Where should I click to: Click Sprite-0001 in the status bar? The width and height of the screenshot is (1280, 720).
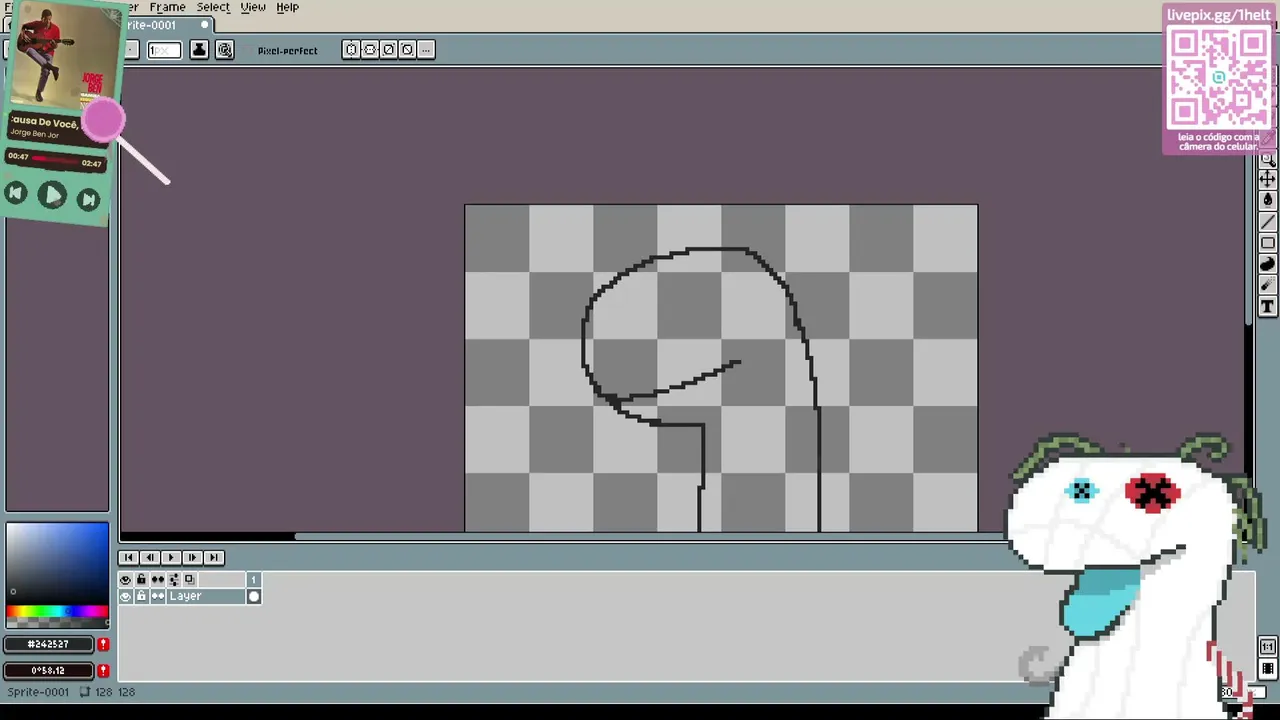coord(38,692)
